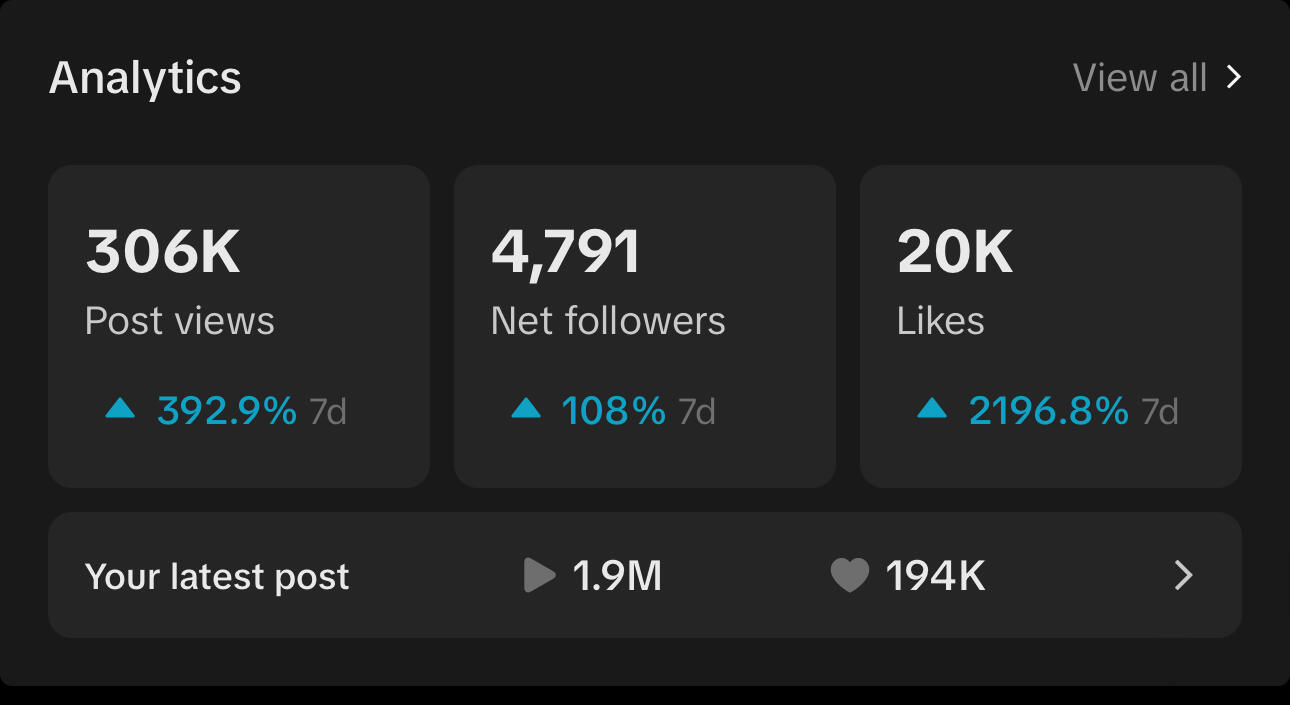The width and height of the screenshot is (1290, 705).
Task: Open the Your latest post label
Action: tap(217, 577)
